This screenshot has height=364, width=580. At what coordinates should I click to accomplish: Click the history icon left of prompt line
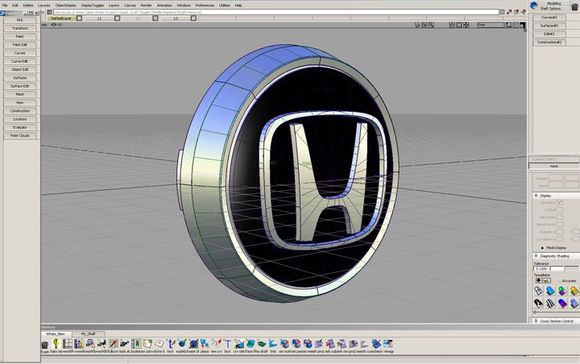click(x=49, y=12)
